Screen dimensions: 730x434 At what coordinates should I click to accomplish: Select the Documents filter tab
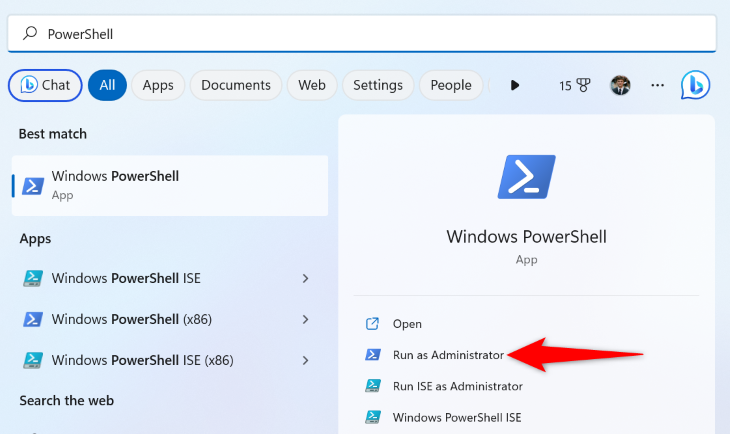pyautogui.click(x=236, y=85)
